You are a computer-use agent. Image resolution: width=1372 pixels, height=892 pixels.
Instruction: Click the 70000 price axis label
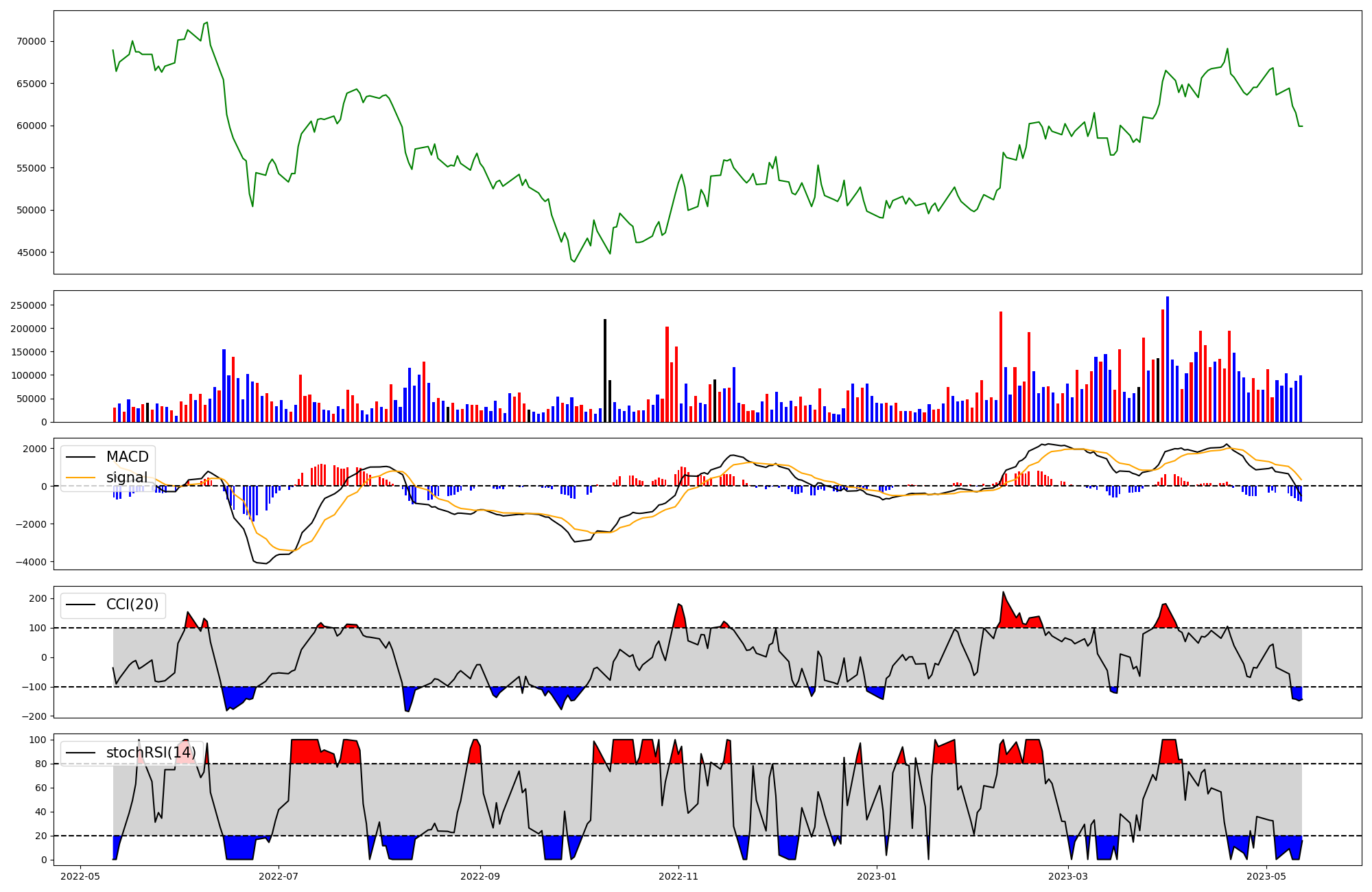(x=31, y=41)
